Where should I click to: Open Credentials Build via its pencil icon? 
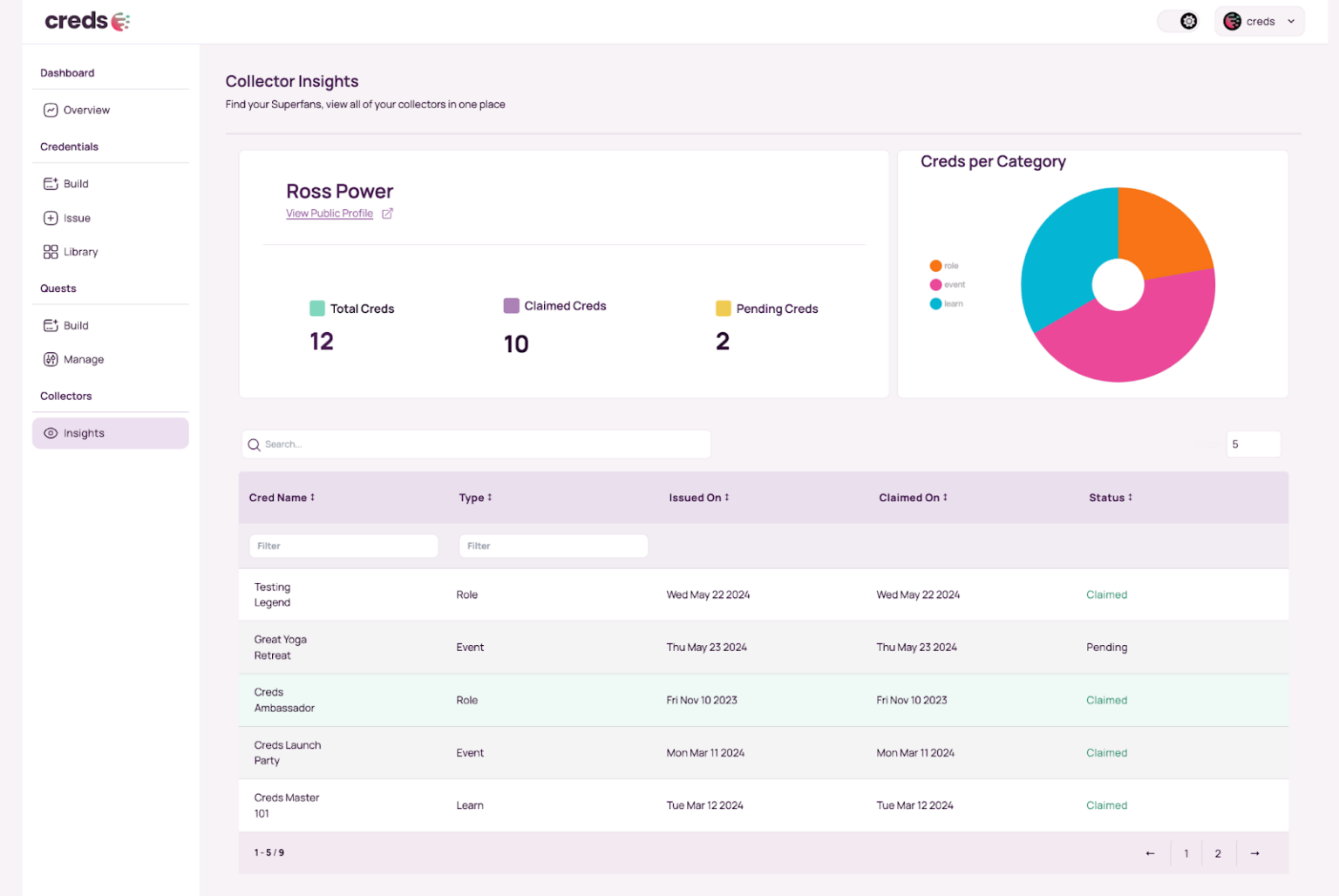(51, 183)
